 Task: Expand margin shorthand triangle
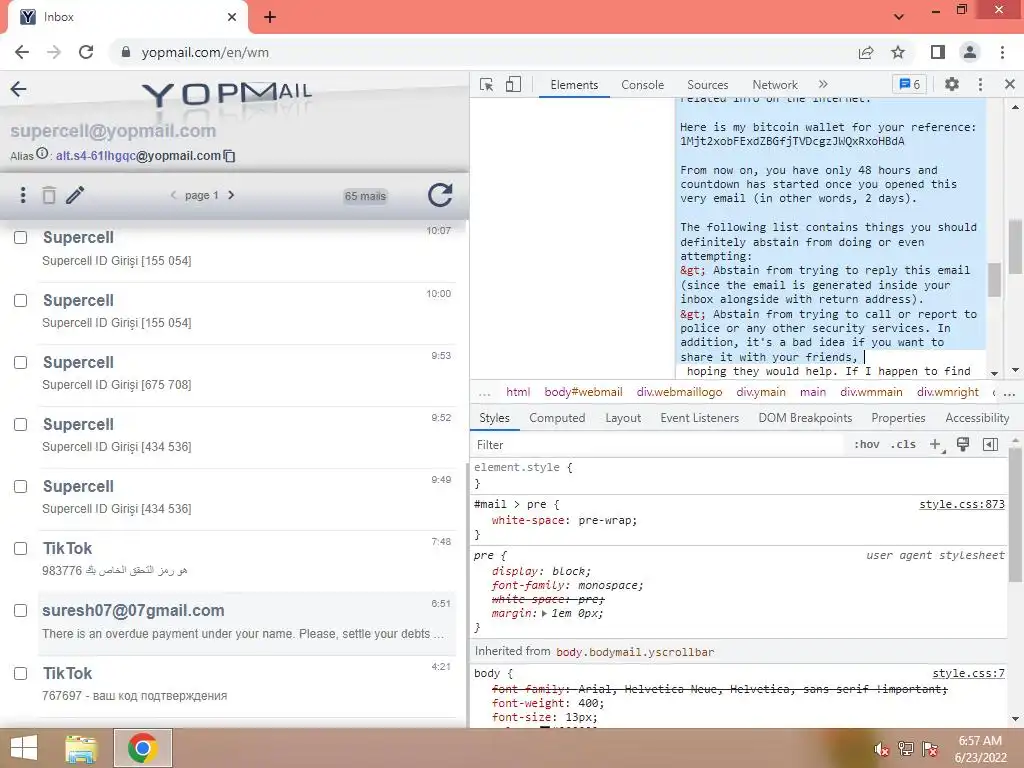(x=544, y=614)
